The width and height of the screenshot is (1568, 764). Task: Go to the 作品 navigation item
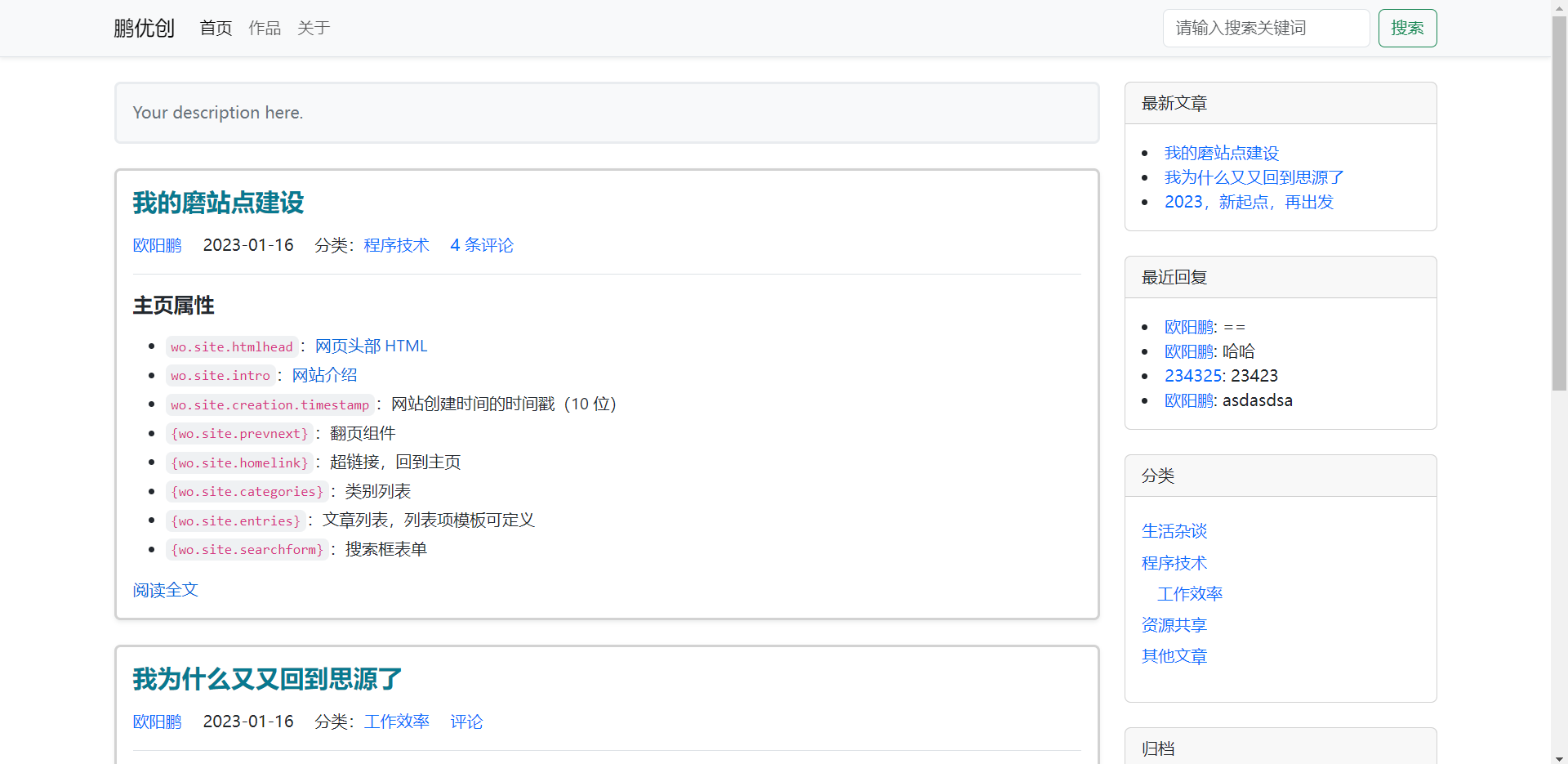[265, 29]
